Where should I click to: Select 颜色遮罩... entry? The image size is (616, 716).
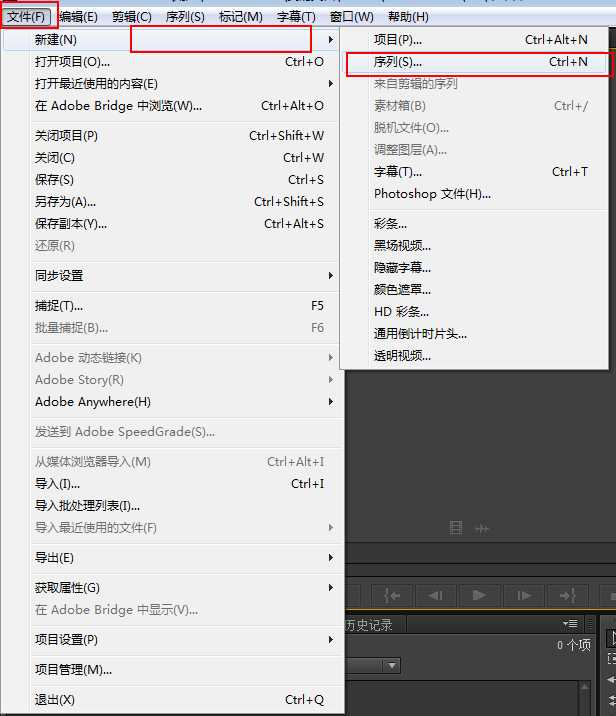pyautogui.click(x=474, y=290)
